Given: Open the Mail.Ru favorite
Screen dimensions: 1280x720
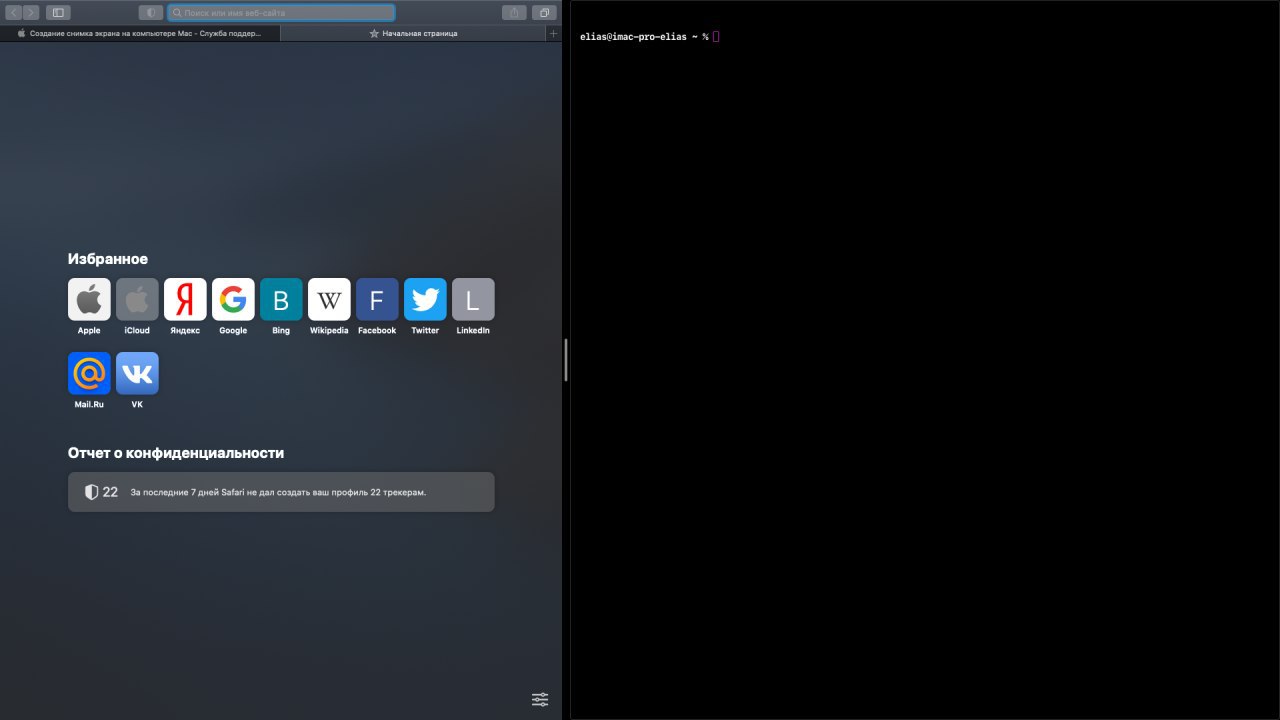Looking at the screenshot, I should (x=89, y=380).
